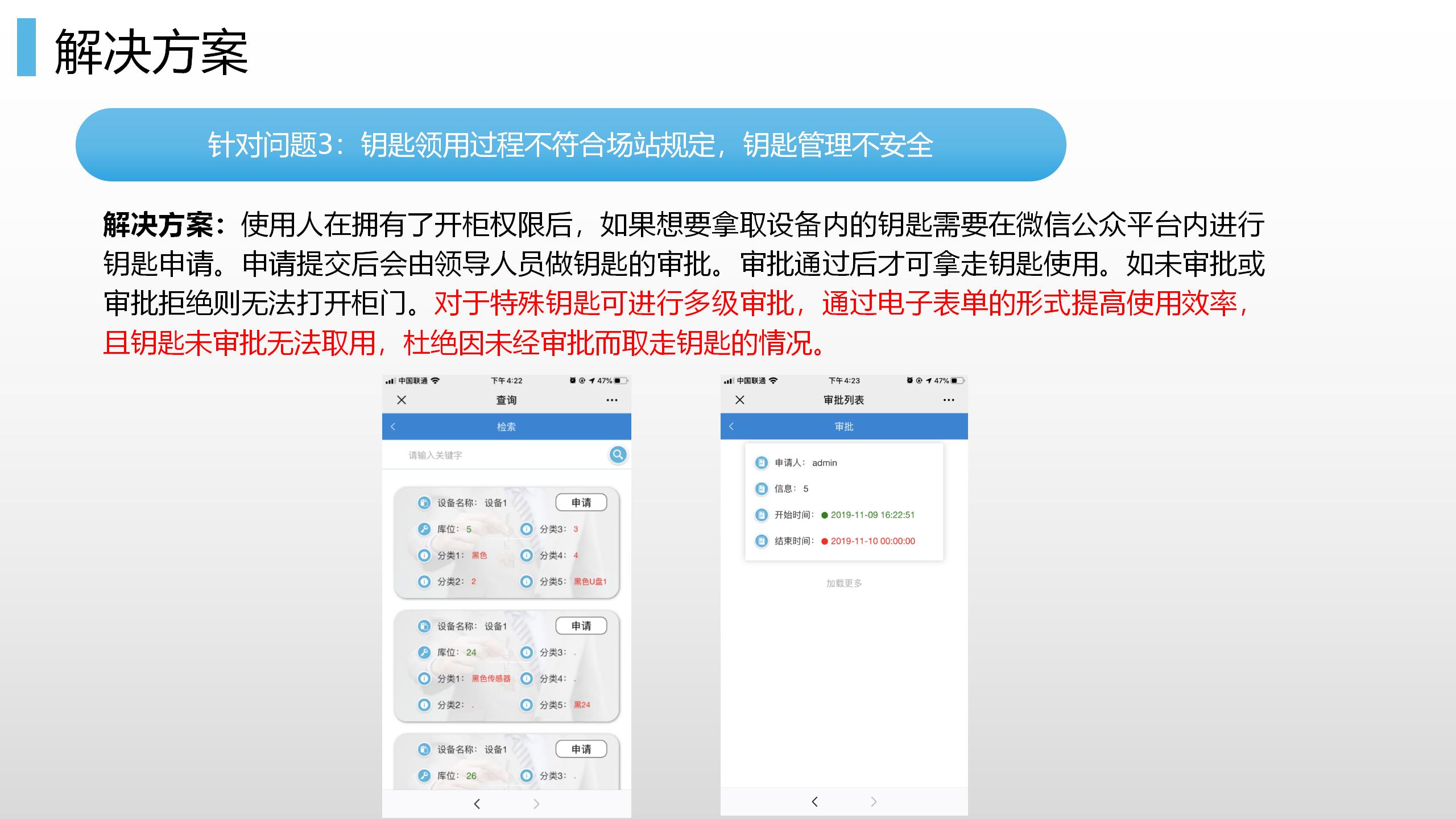Click 申请 button for 库位 5 device
Viewport: 1456px width, 819px height.
coord(581,503)
